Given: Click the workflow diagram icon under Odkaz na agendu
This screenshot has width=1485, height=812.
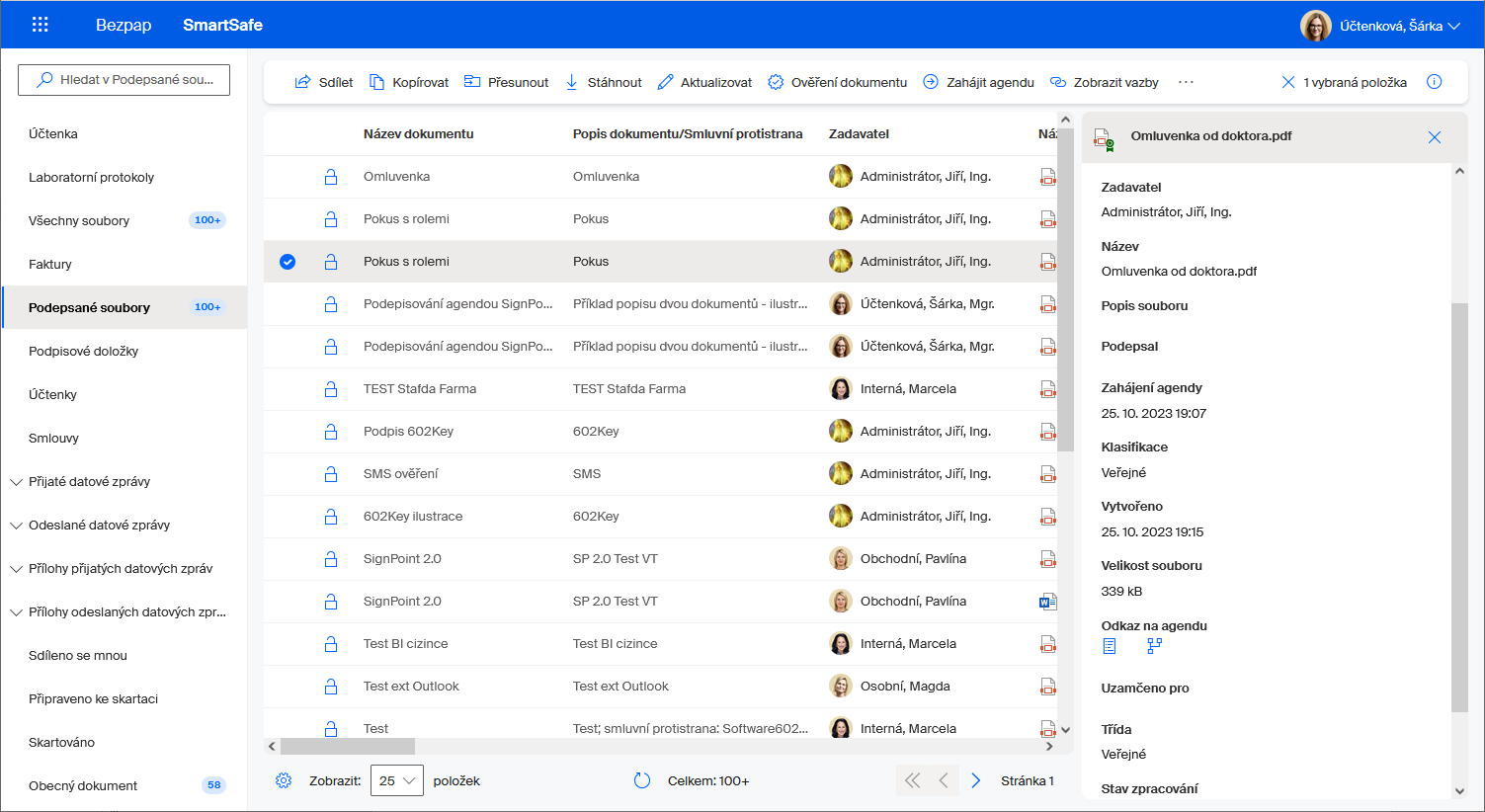Looking at the screenshot, I should (x=1154, y=646).
